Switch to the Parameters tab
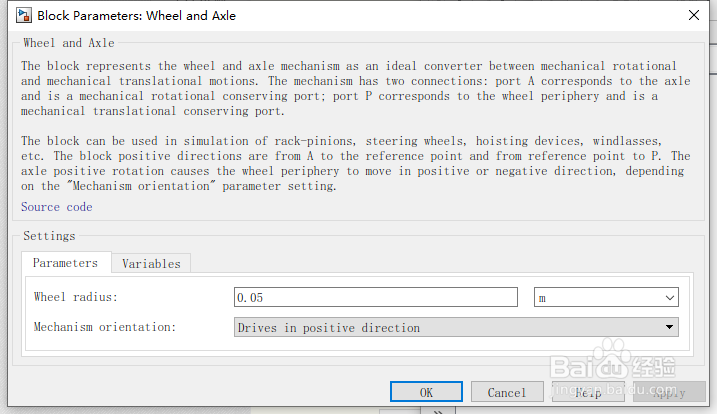The image size is (717, 414). (65, 263)
